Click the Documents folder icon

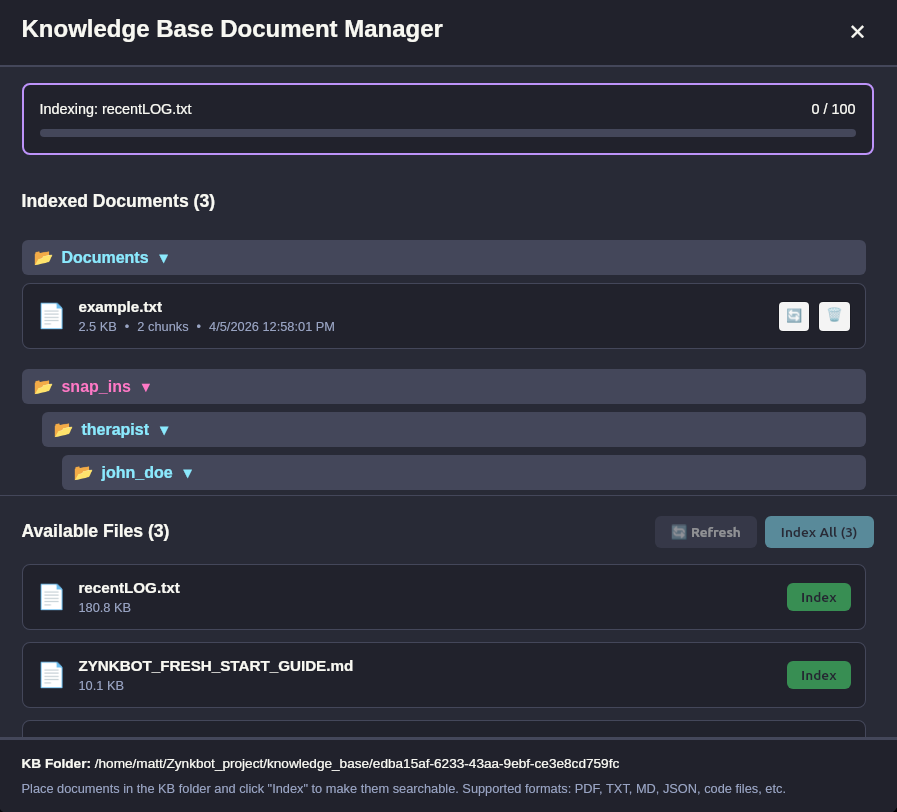(x=43, y=258)
